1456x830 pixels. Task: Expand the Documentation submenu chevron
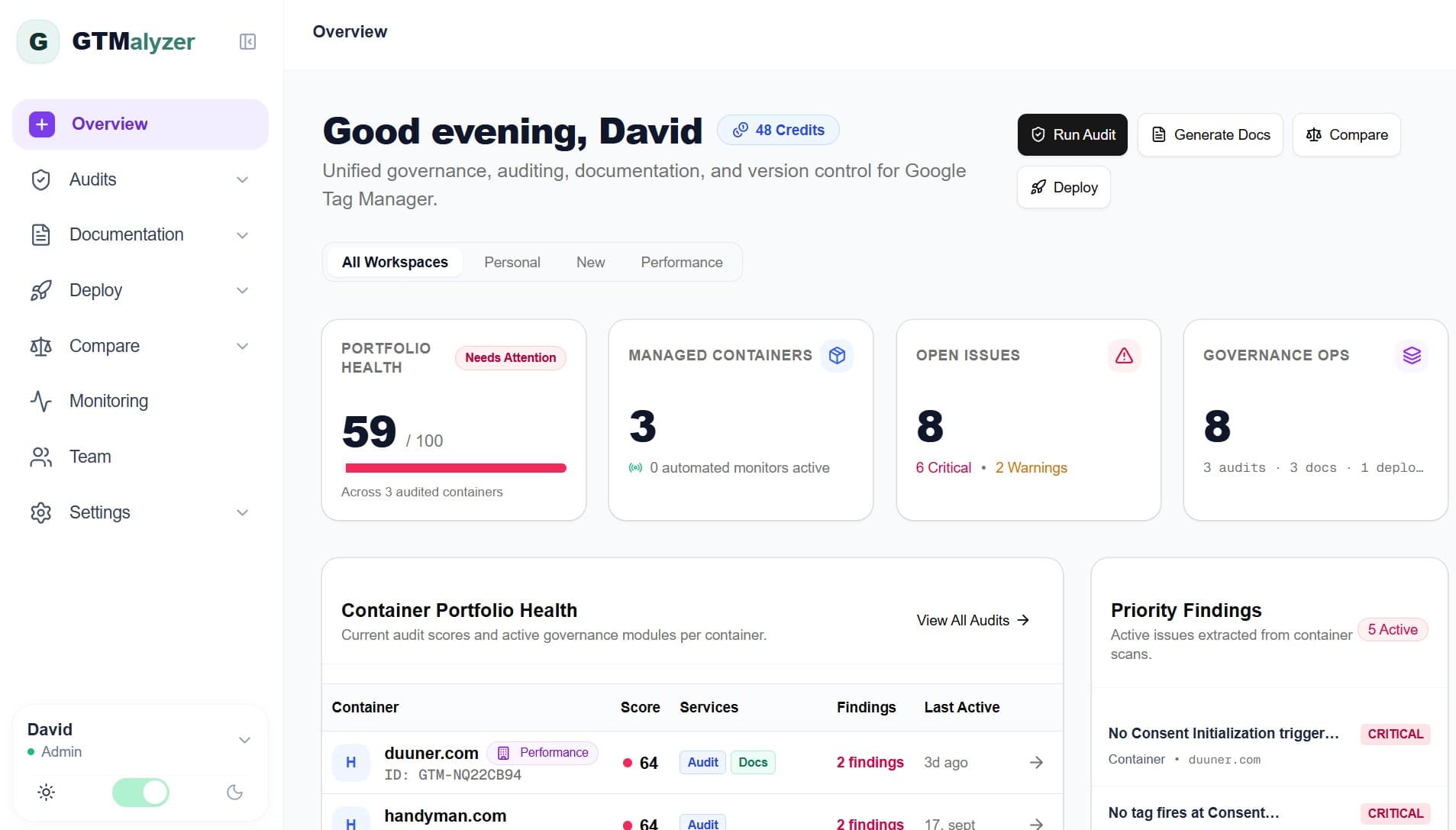(242, 234)
